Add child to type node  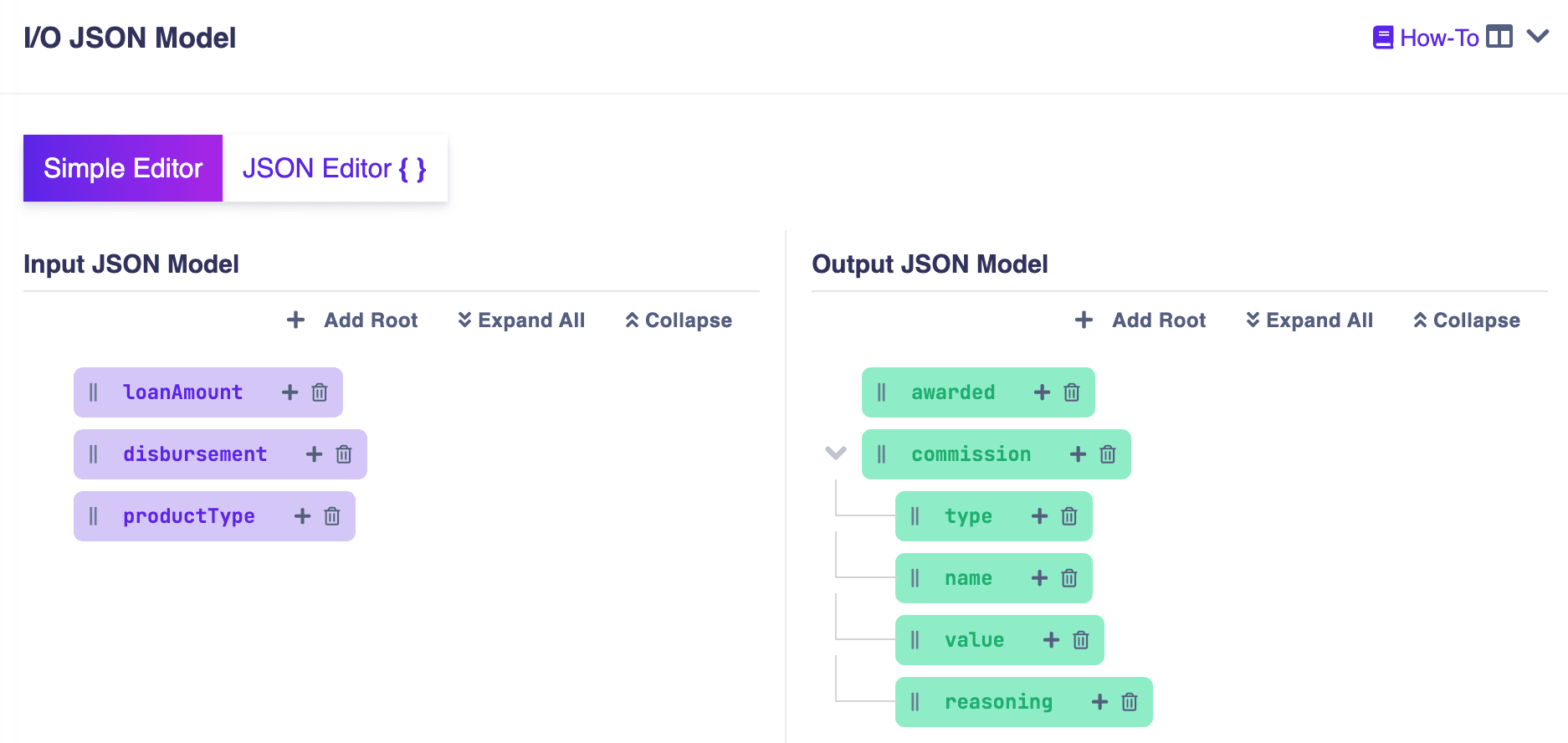pos(1040,516)
